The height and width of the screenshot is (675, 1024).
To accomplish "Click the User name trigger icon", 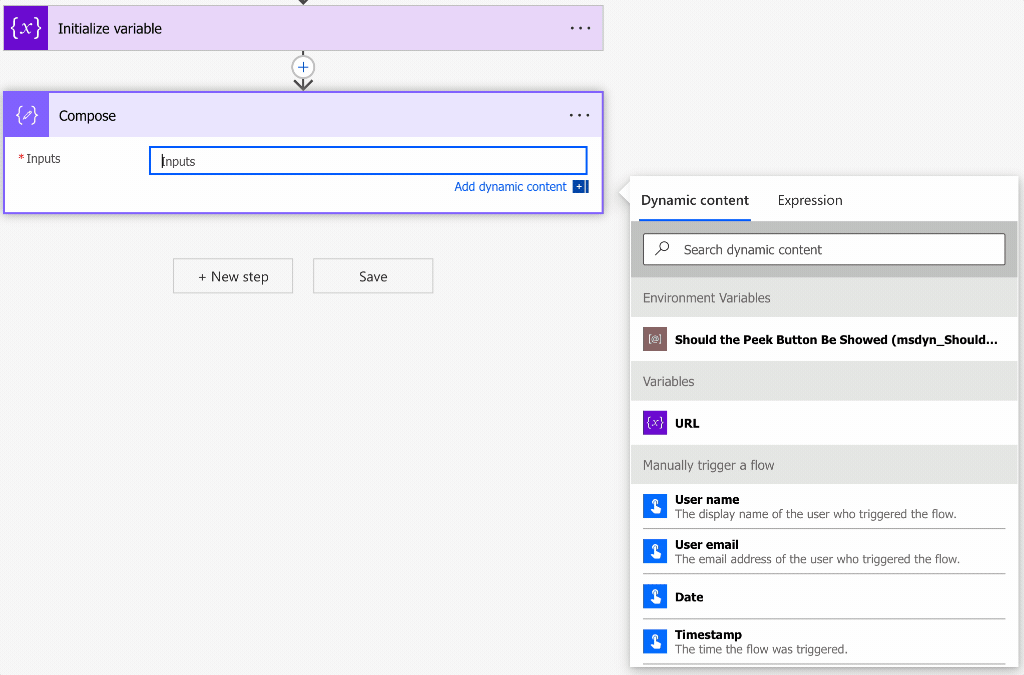I will coord(655,506).
